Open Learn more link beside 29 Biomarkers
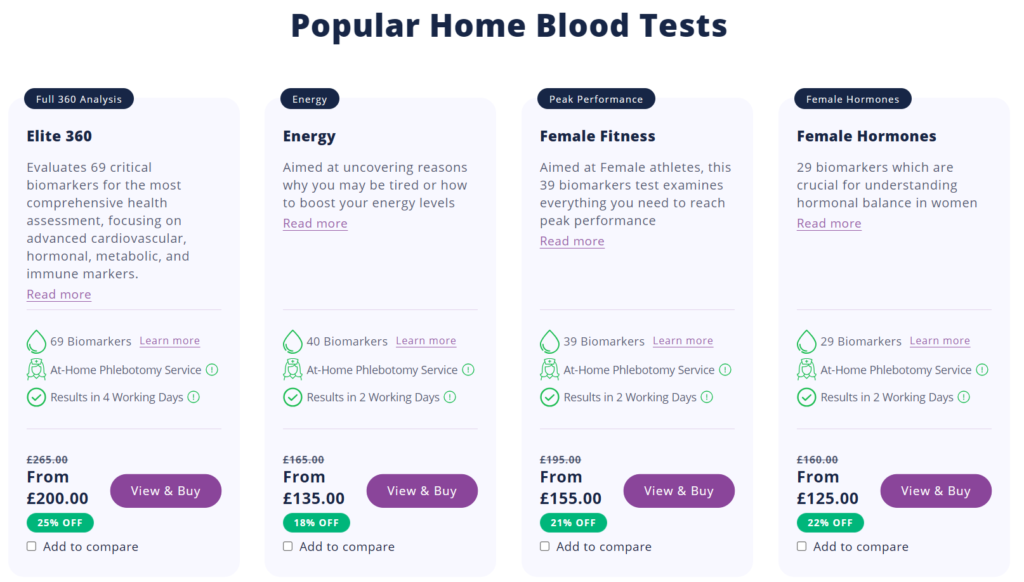 (940, 341)
